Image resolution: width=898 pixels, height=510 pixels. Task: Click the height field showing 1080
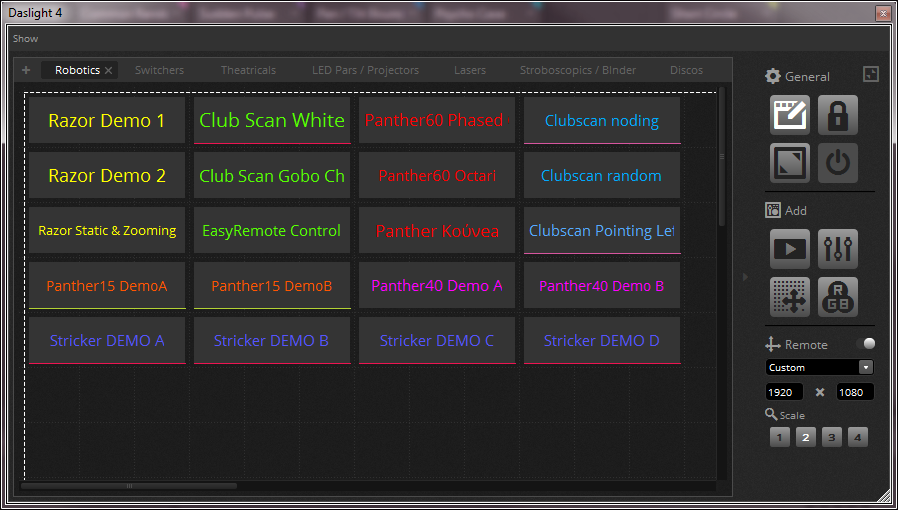coord(855,392)
